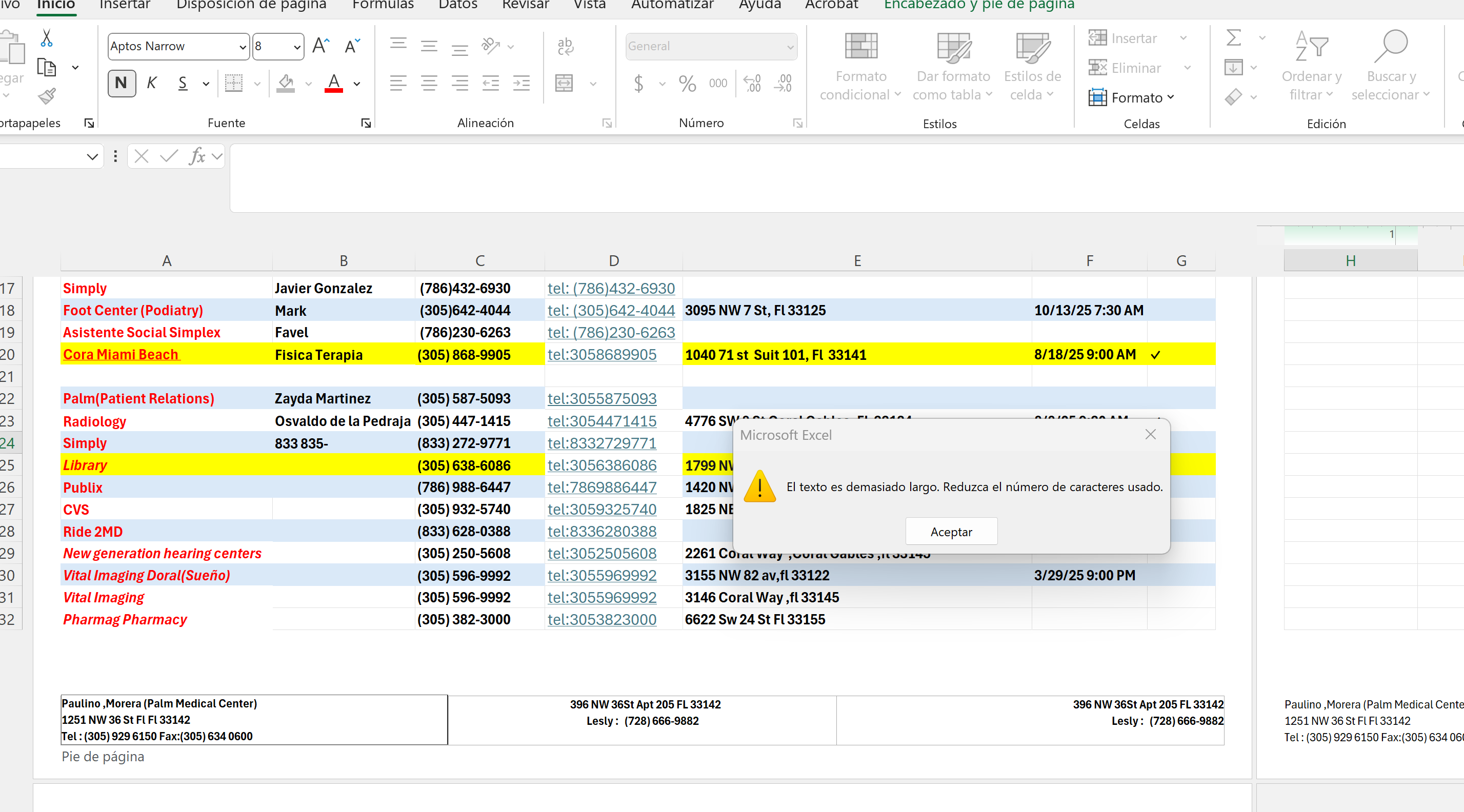Click the Insert Function fx icon
Screen dimensions: 1464x812
[196, 156]
